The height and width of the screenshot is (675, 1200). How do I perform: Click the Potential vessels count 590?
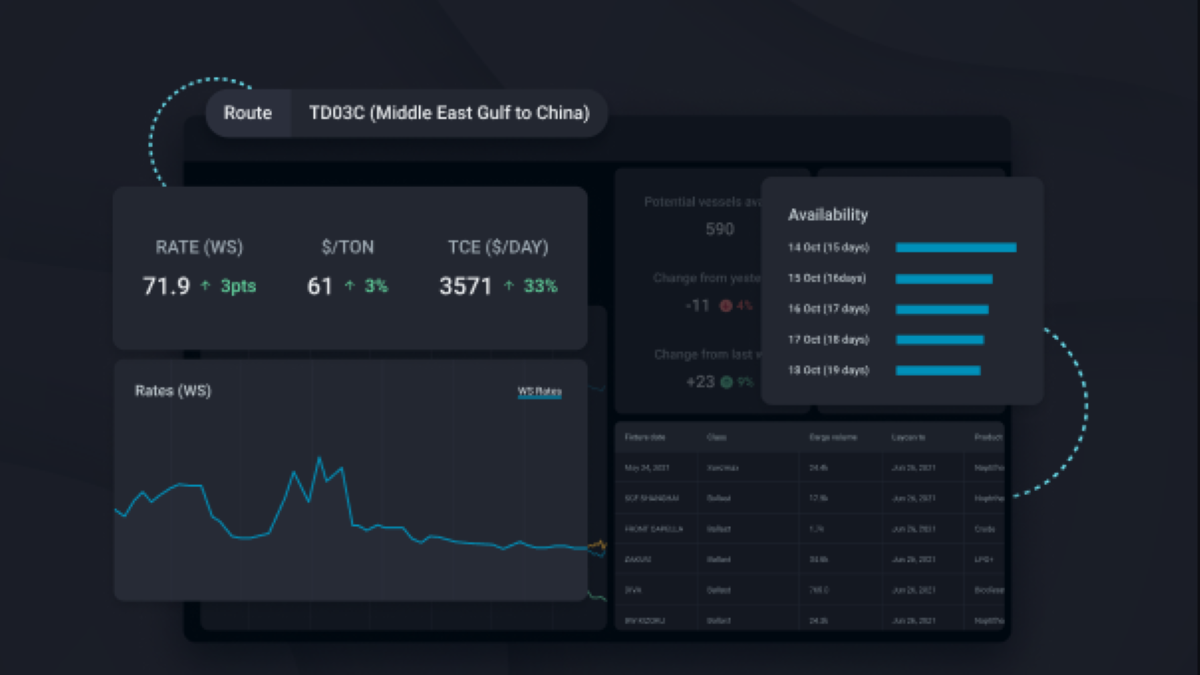pos(719,229)
